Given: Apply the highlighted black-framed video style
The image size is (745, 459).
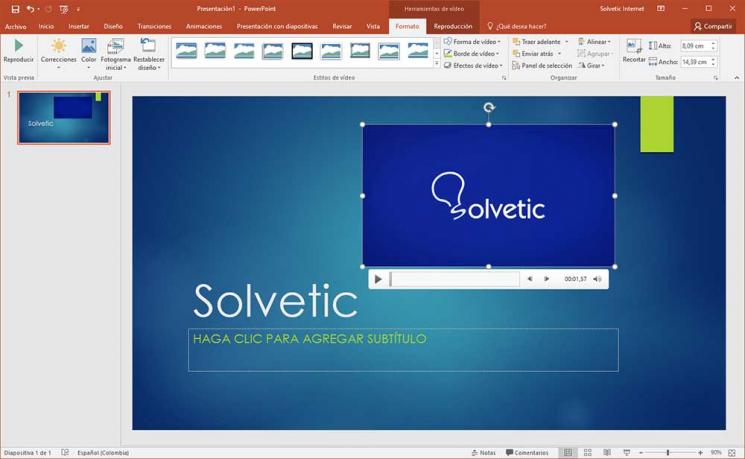Looking at the screenshot, I should (x=302, y=50).
